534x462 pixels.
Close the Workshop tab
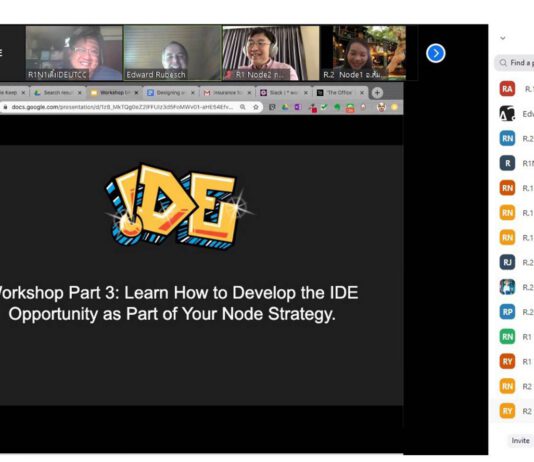pyautogui.click(x=136, y=93)
